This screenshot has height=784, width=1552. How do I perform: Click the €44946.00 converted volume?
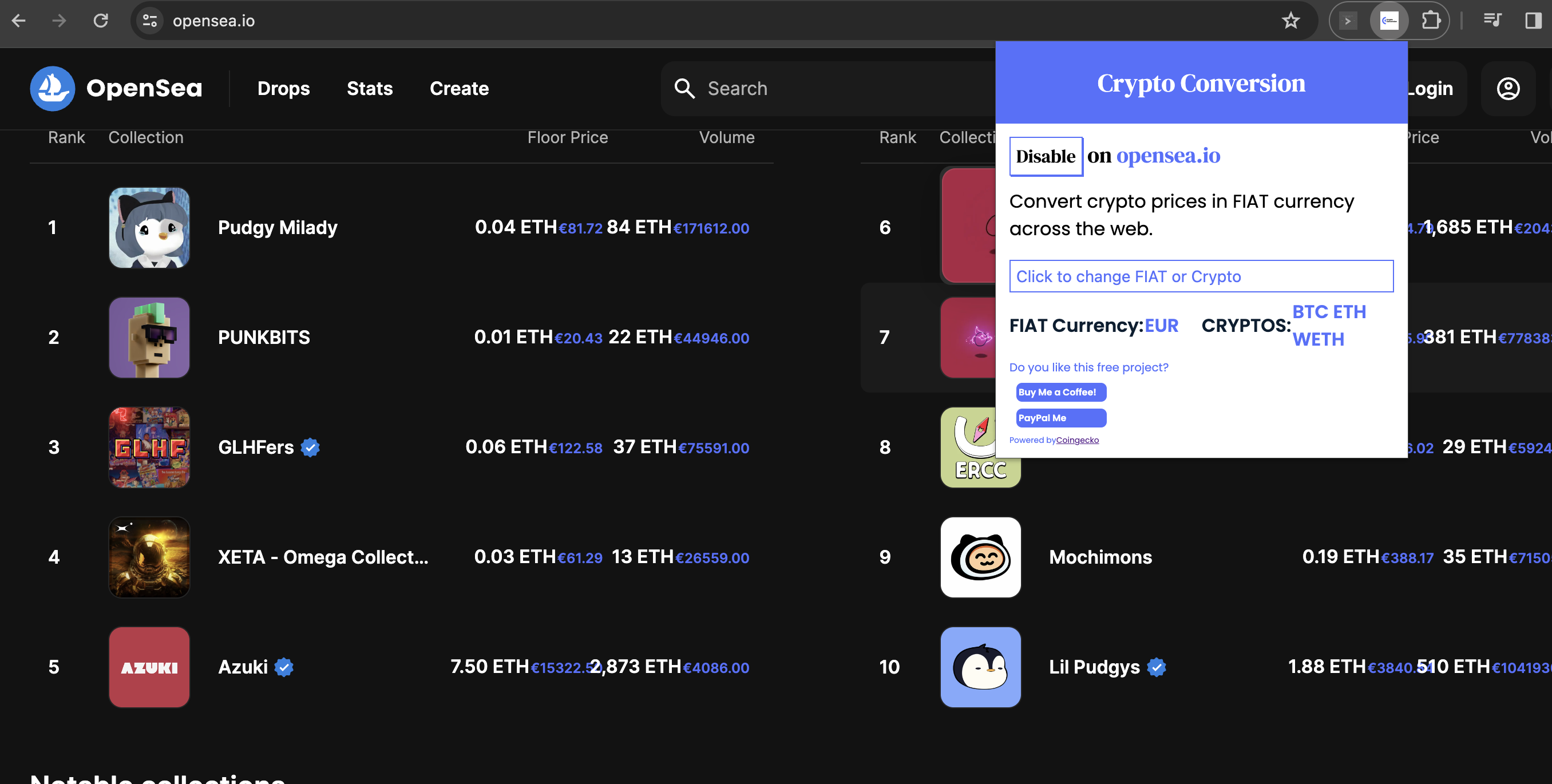pos(711,338)
